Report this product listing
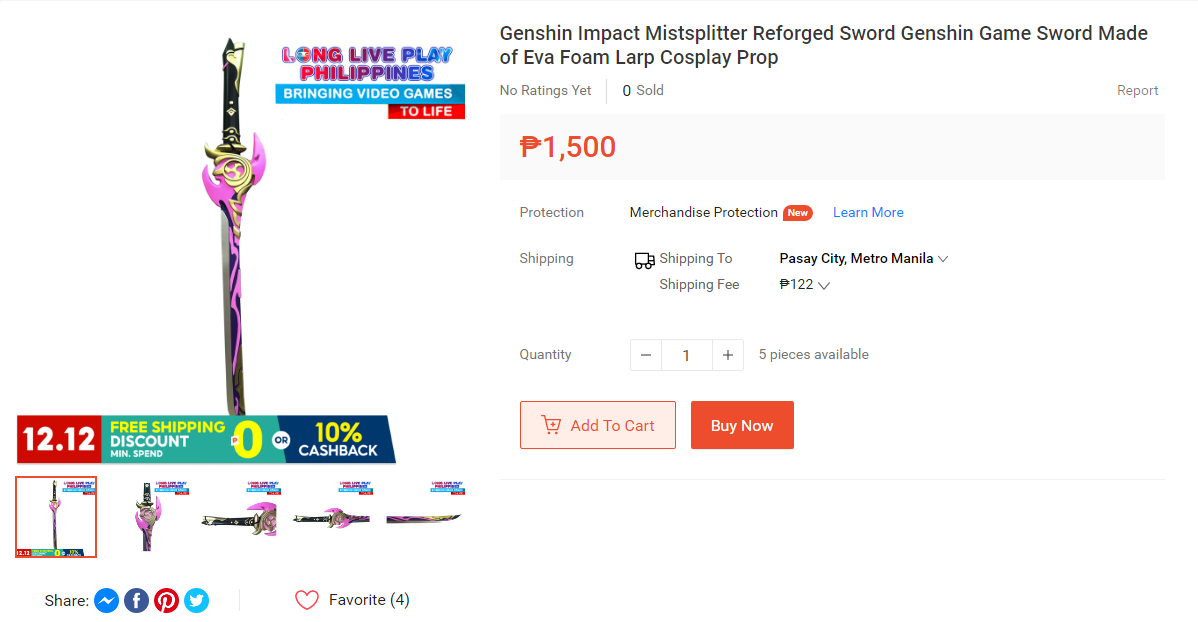Viewport: 1198px width, 622px height. 1137,90
